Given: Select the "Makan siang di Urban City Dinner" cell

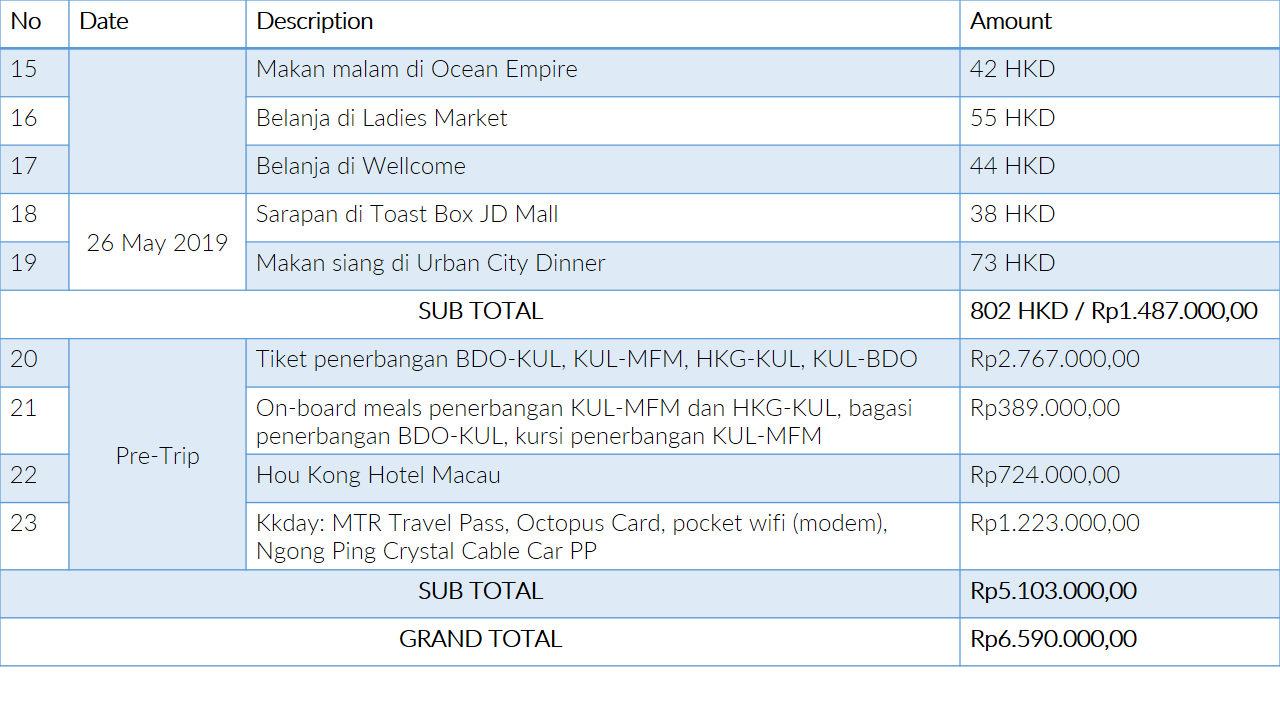Looking at the screenshot, I should click(431, 264).
